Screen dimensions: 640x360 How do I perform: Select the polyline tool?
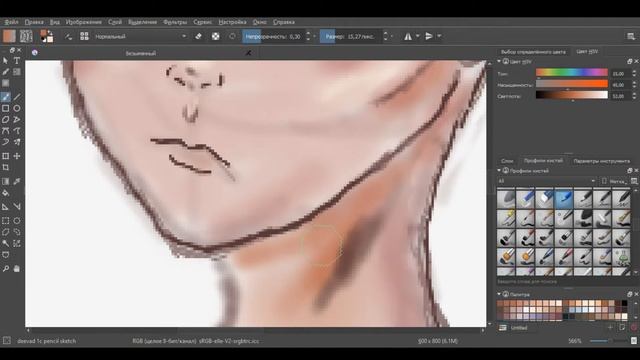pyautogui.click(x=17, y=120)
